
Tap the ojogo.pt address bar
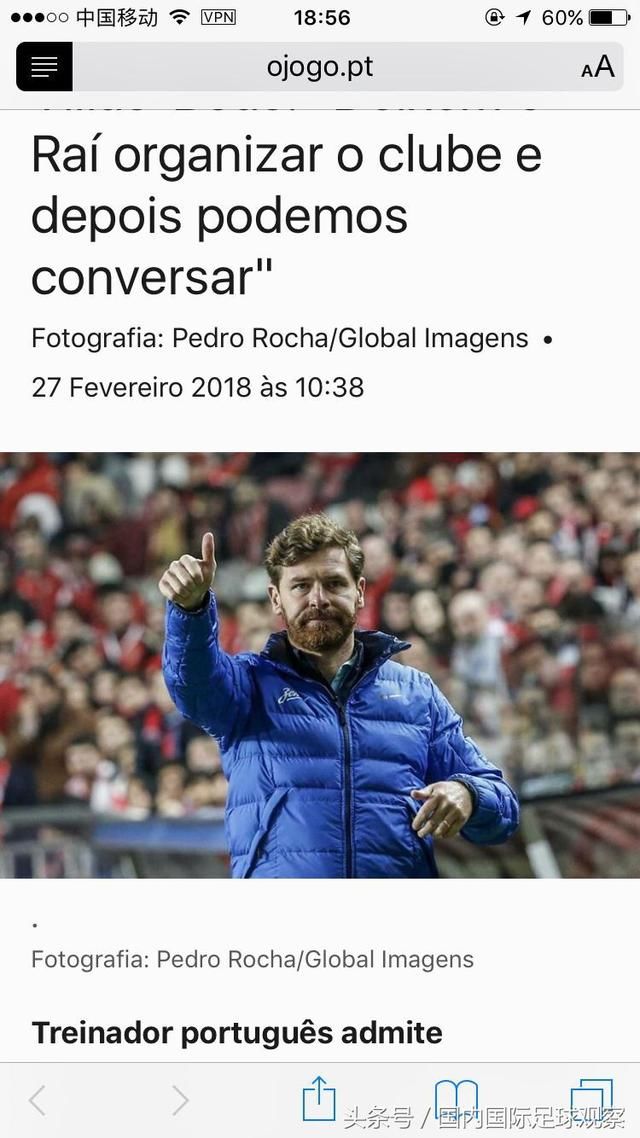pyautogui.click(x=320, y=67)
